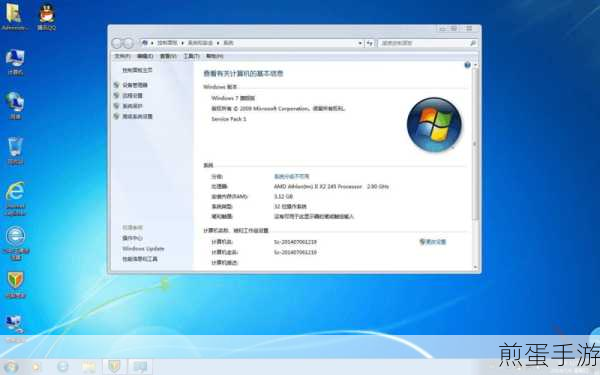Click the Forward arrow in System window

pos(129,43)
